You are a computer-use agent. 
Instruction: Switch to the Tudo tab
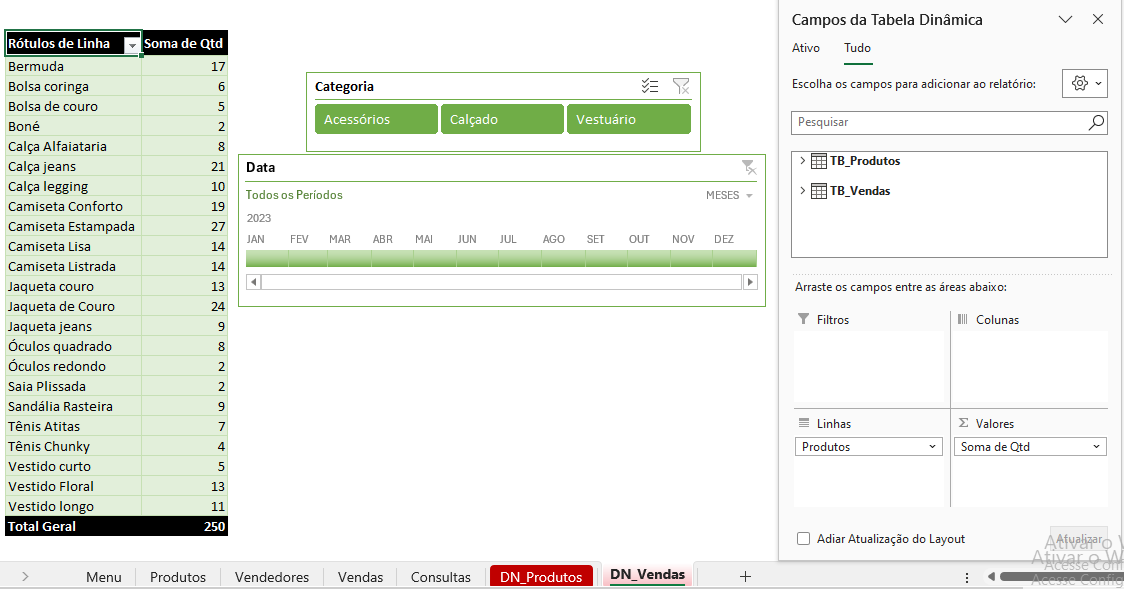pos(857,48)
